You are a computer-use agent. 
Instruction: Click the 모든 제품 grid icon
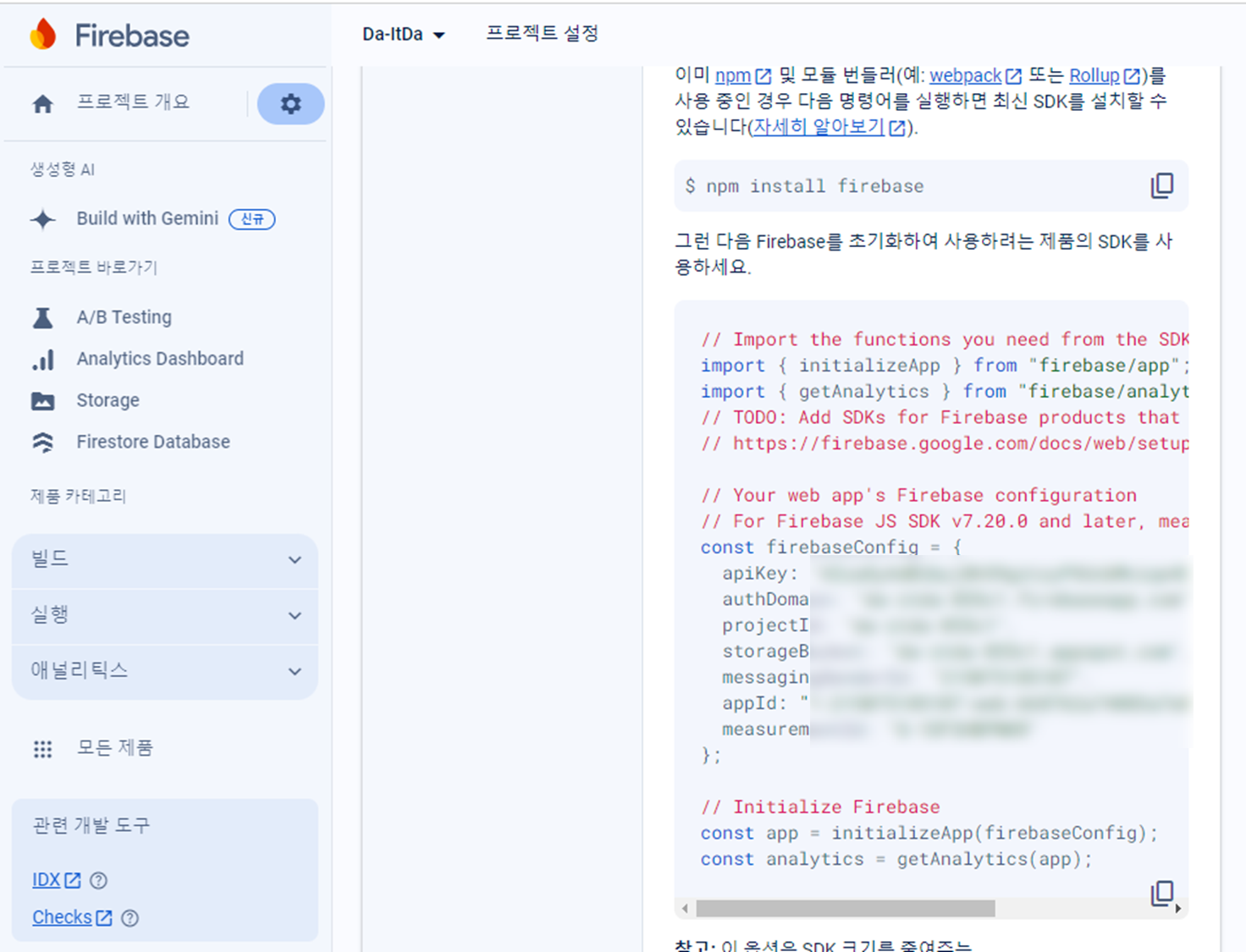pyautogui.click(x=42, y=748)
